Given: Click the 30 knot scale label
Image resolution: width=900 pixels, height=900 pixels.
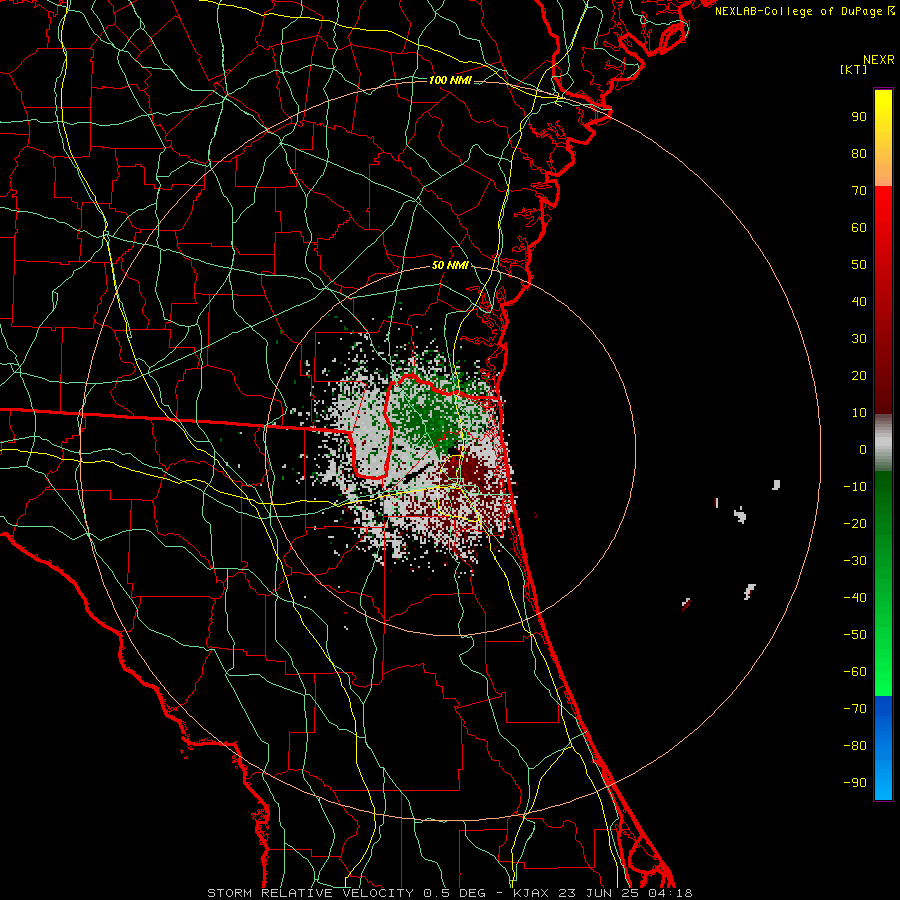Looking at the screenshot, I should click(x=859, y=339).
